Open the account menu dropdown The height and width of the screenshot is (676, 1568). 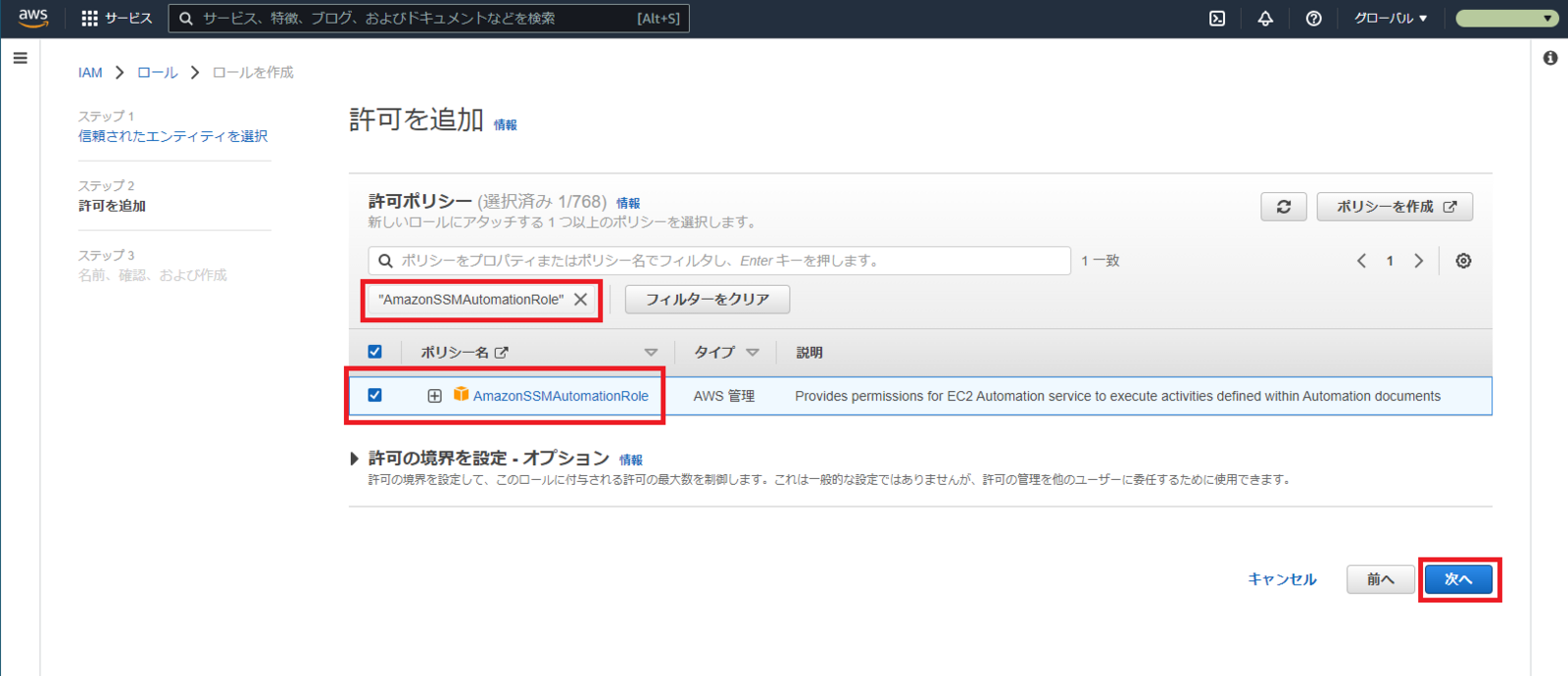[1506, 19]
